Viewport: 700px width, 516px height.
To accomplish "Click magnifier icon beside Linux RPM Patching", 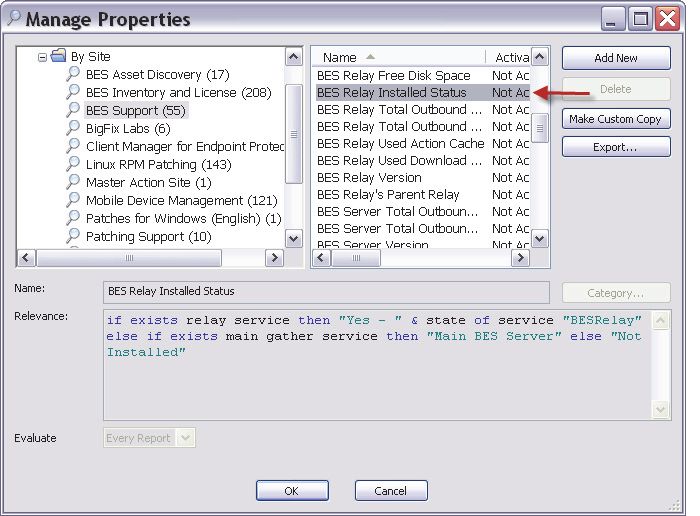I will point(73,163).
